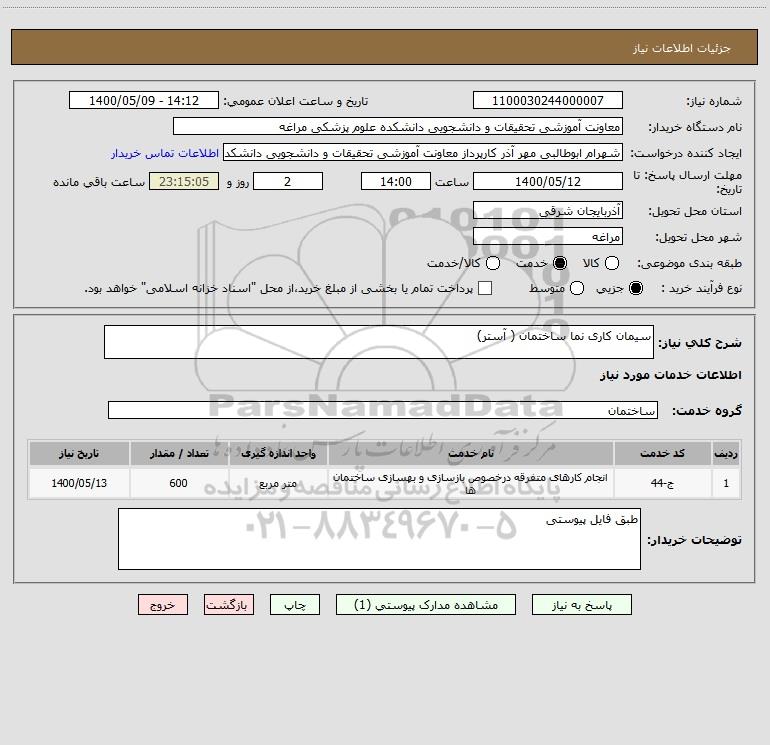Click the بازگشت back button

[x=229, y=605]
